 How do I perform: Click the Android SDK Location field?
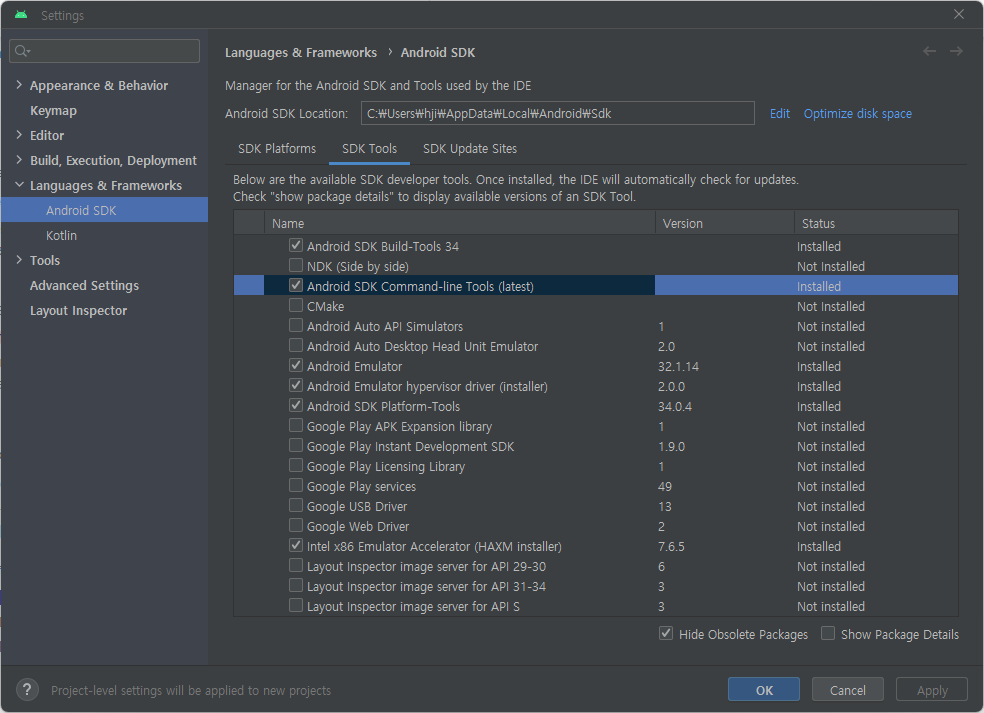(557, 114)
